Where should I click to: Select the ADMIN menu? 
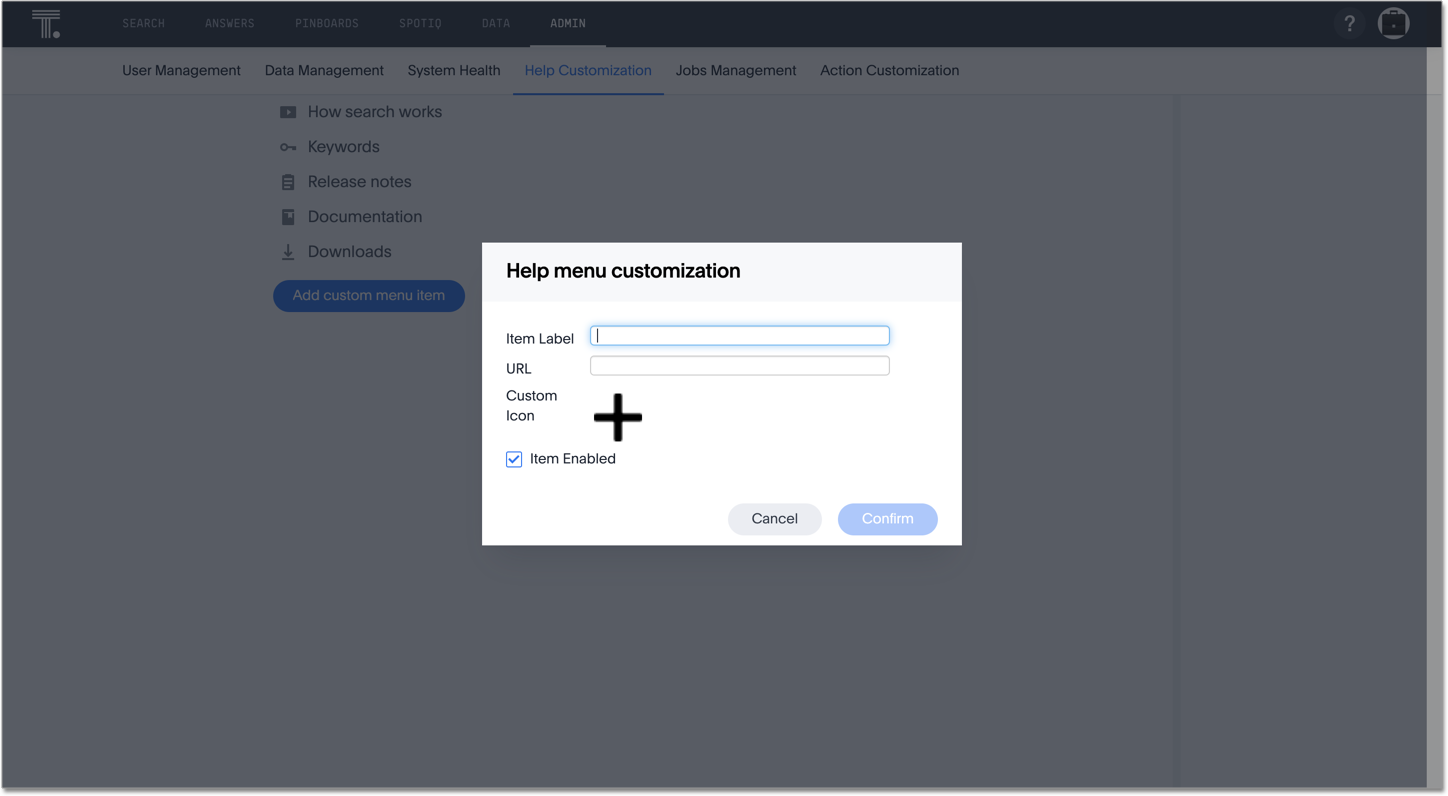pyautogui.click(x=568, y=23)
